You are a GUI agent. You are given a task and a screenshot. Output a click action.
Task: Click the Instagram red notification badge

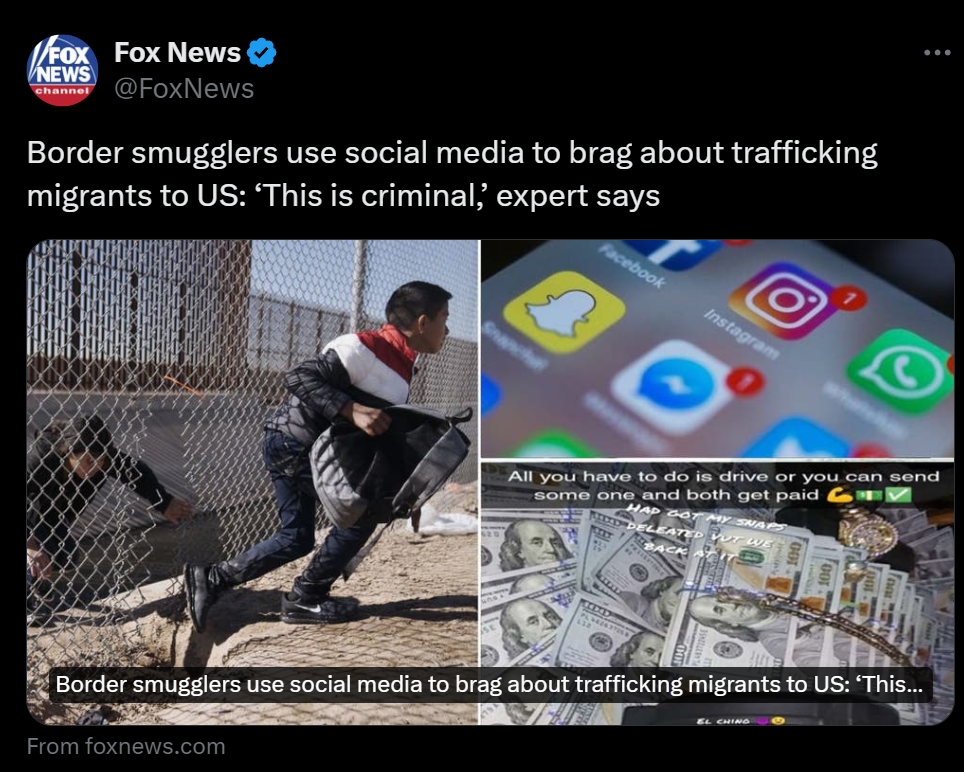pos(850,299)
